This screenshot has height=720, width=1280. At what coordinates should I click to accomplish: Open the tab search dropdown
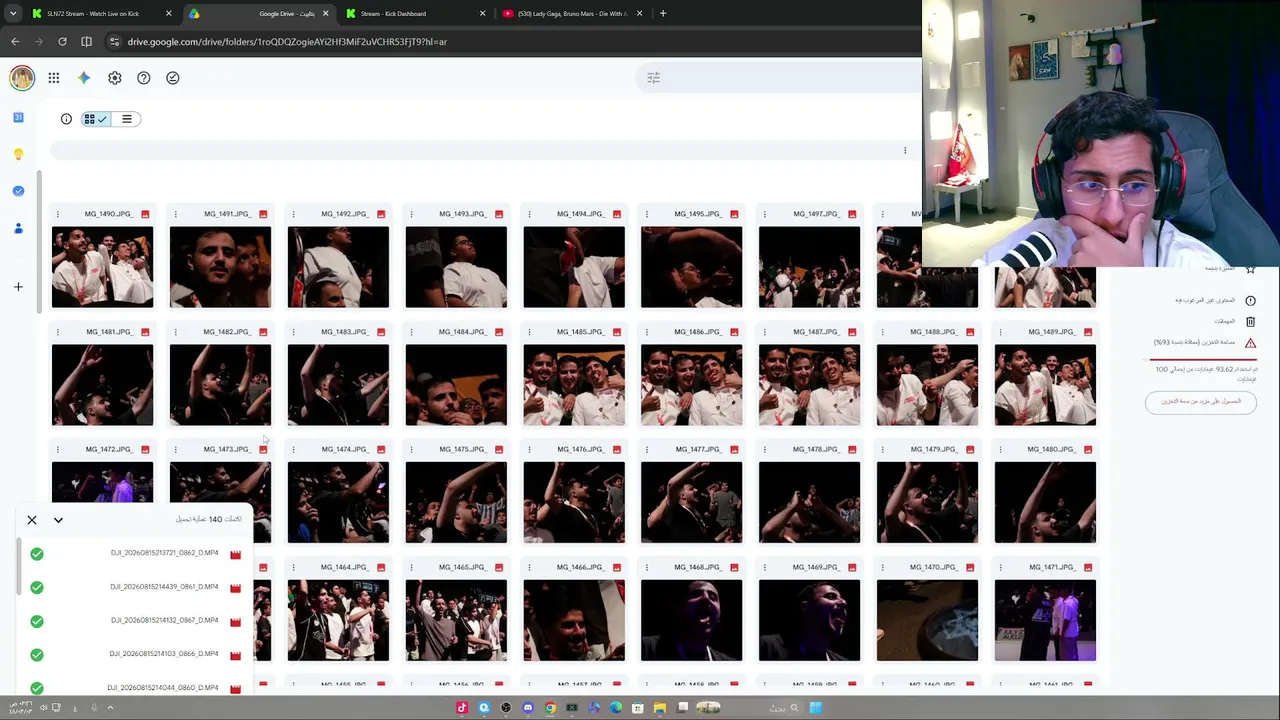click(12, 14)
